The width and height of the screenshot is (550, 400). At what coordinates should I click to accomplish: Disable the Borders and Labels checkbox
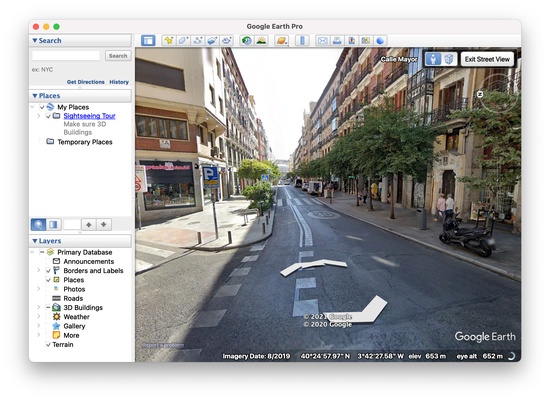(x=48, y=271)
